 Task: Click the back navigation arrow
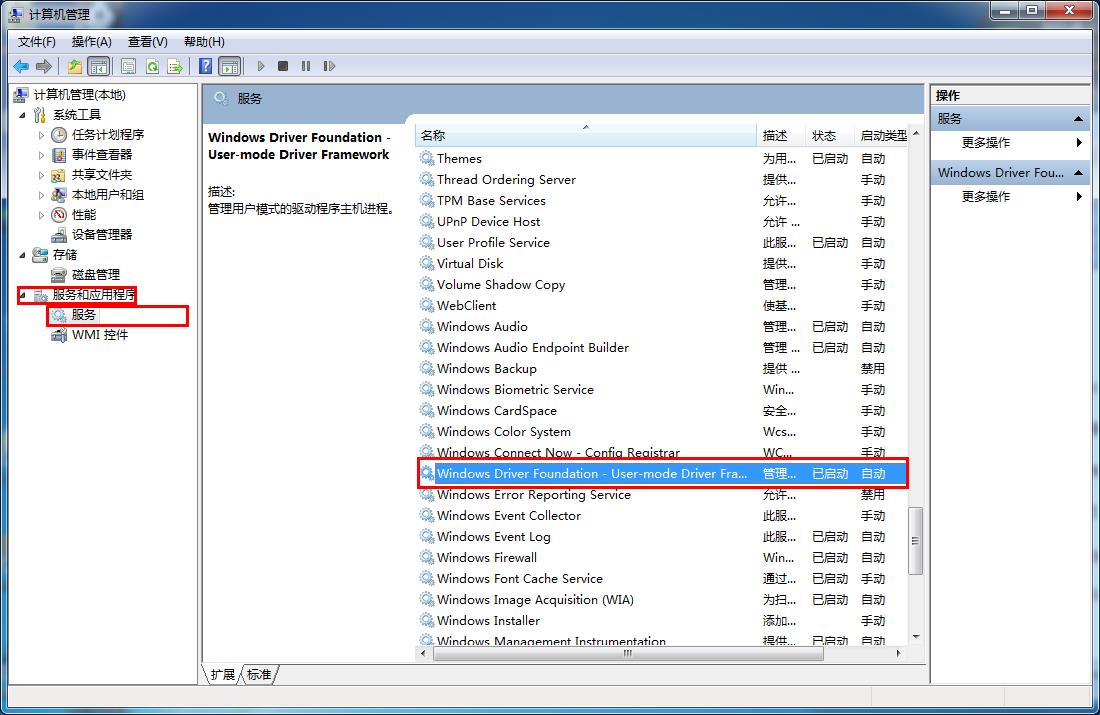pos(22,66)
